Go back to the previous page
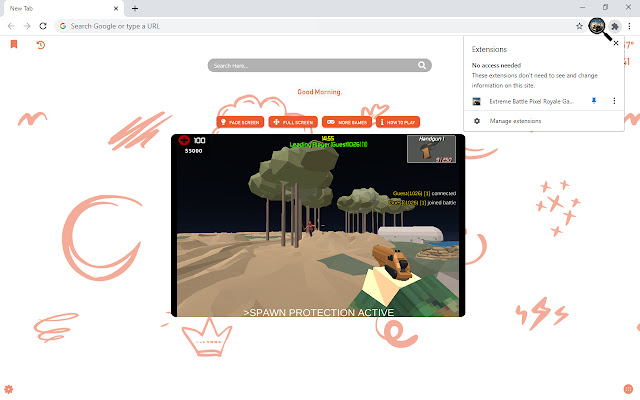The image size is (640, 400). (x=11, y=26)
